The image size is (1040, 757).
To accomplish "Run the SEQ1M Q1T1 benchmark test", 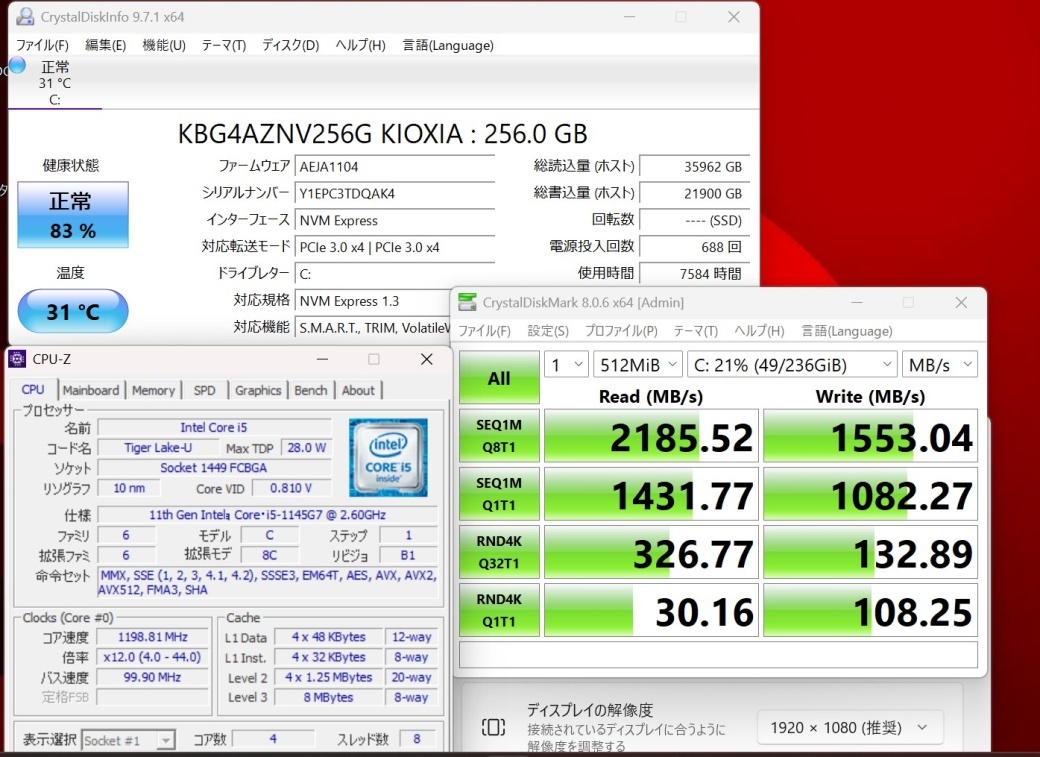I will pos(498,493).
